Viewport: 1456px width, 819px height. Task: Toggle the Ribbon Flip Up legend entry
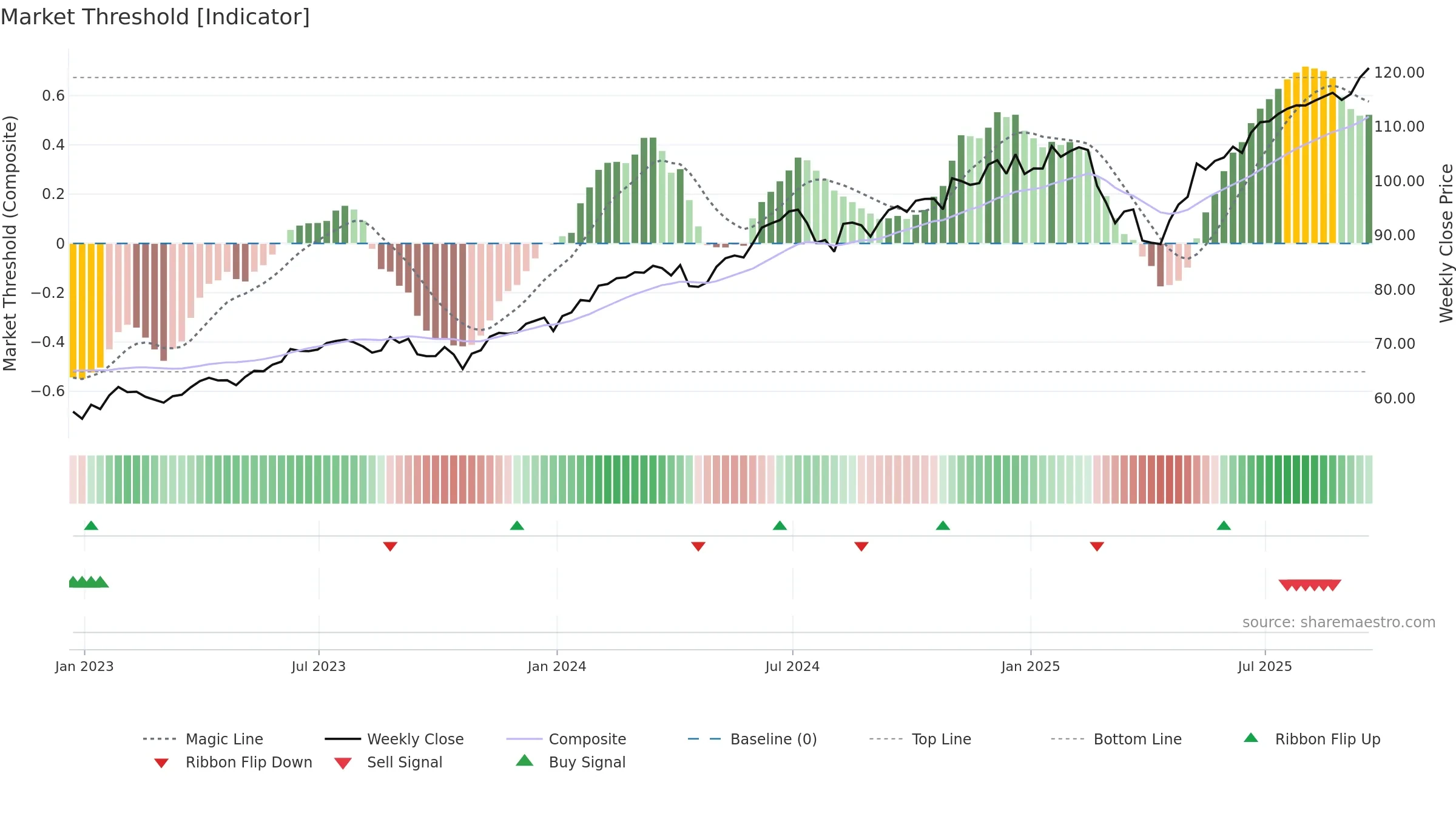pos(1312,739)
